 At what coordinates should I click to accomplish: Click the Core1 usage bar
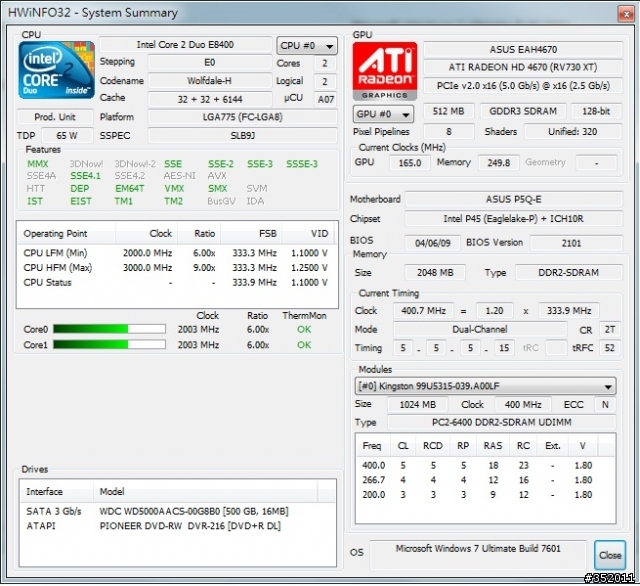click(x=109, y=345)
